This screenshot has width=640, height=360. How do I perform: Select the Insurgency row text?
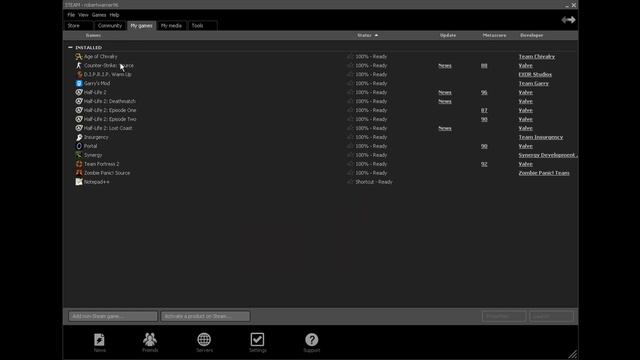[x=96, y=137]
